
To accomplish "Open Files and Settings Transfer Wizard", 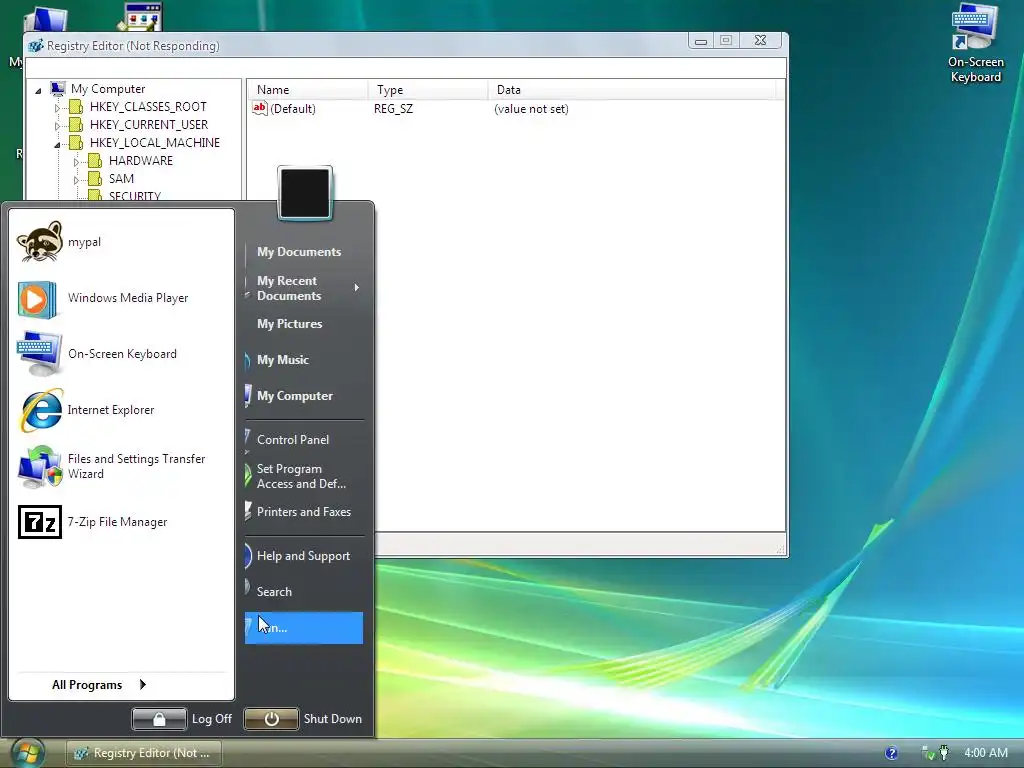I will point(121,466).
